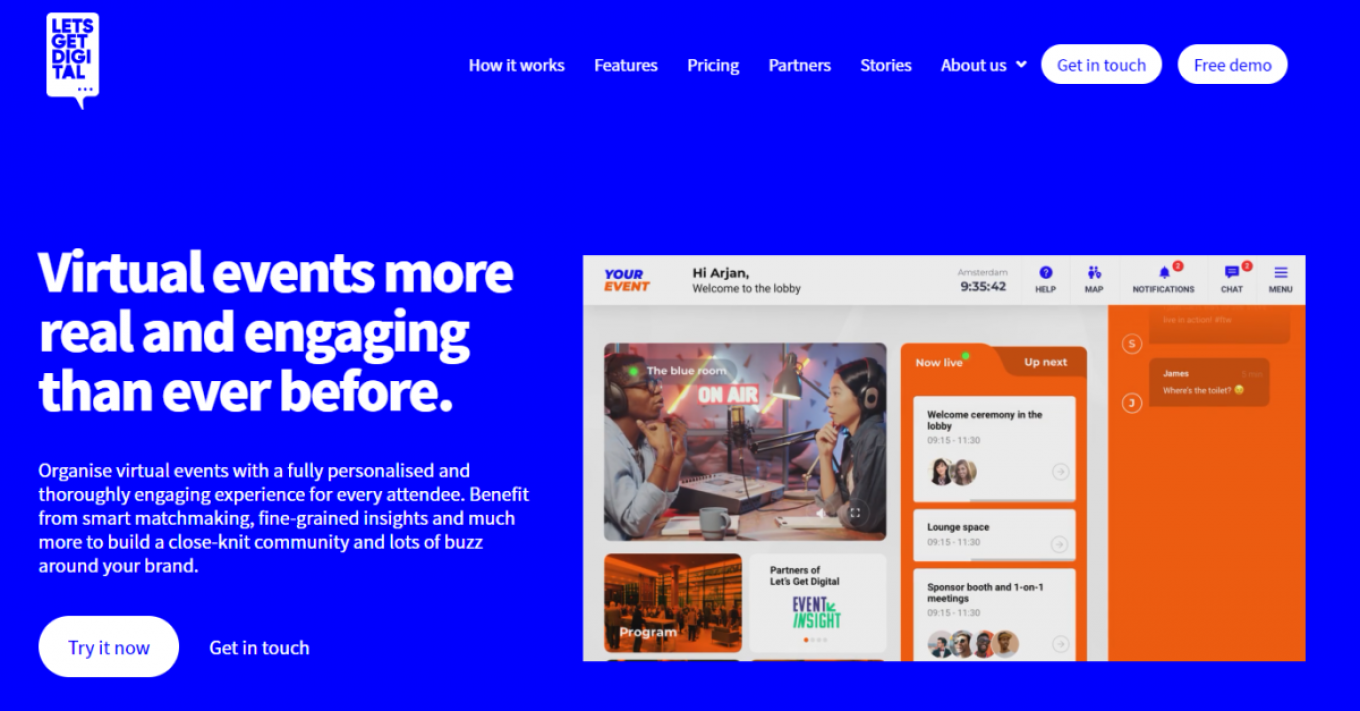The width and height of the screenshot is (1360, 711).
Task: Open the Program thumbnail
Action: [673, 604]
